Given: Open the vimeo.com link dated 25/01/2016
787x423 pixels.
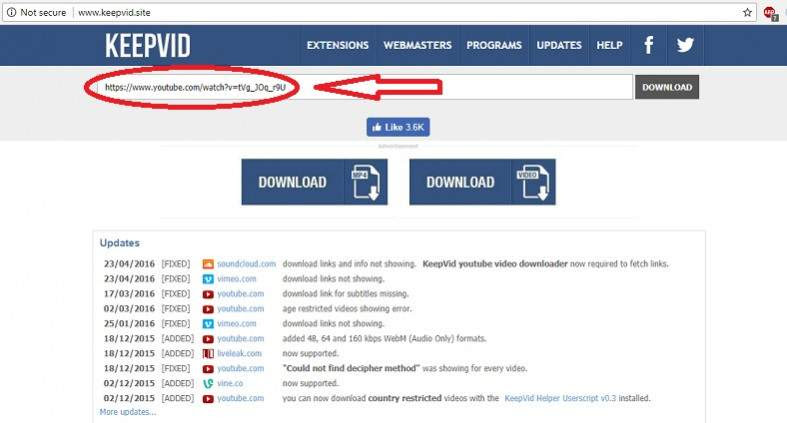Looking at the screenshot, I should pos(236,324).
